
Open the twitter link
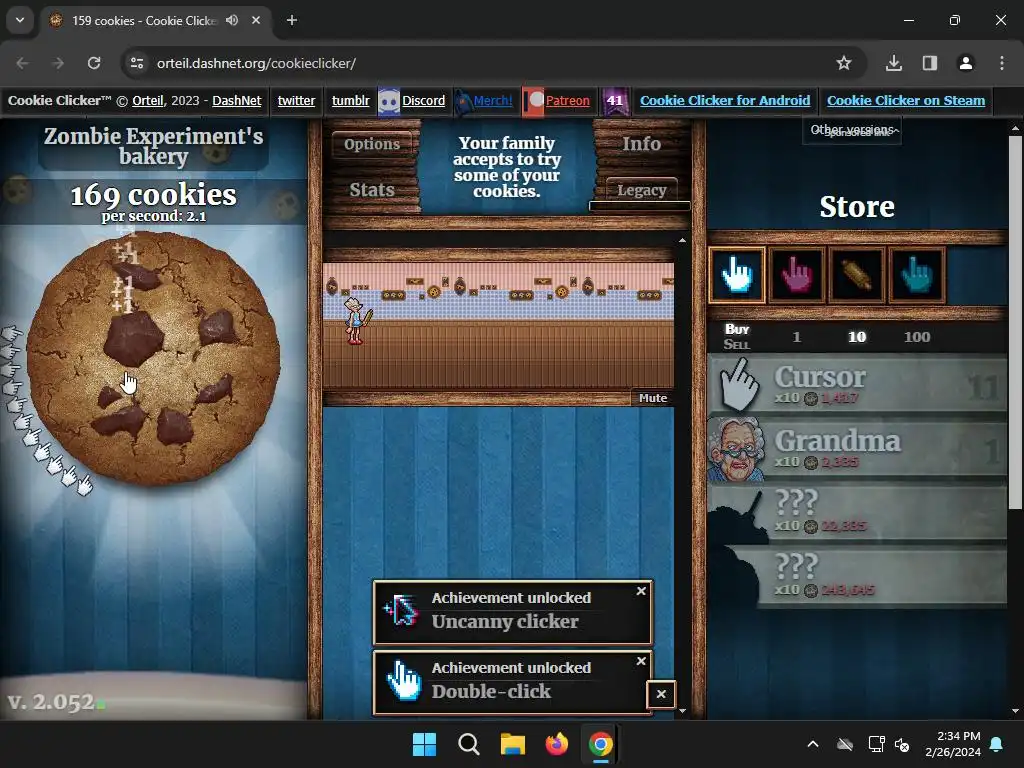click(296, 101)
